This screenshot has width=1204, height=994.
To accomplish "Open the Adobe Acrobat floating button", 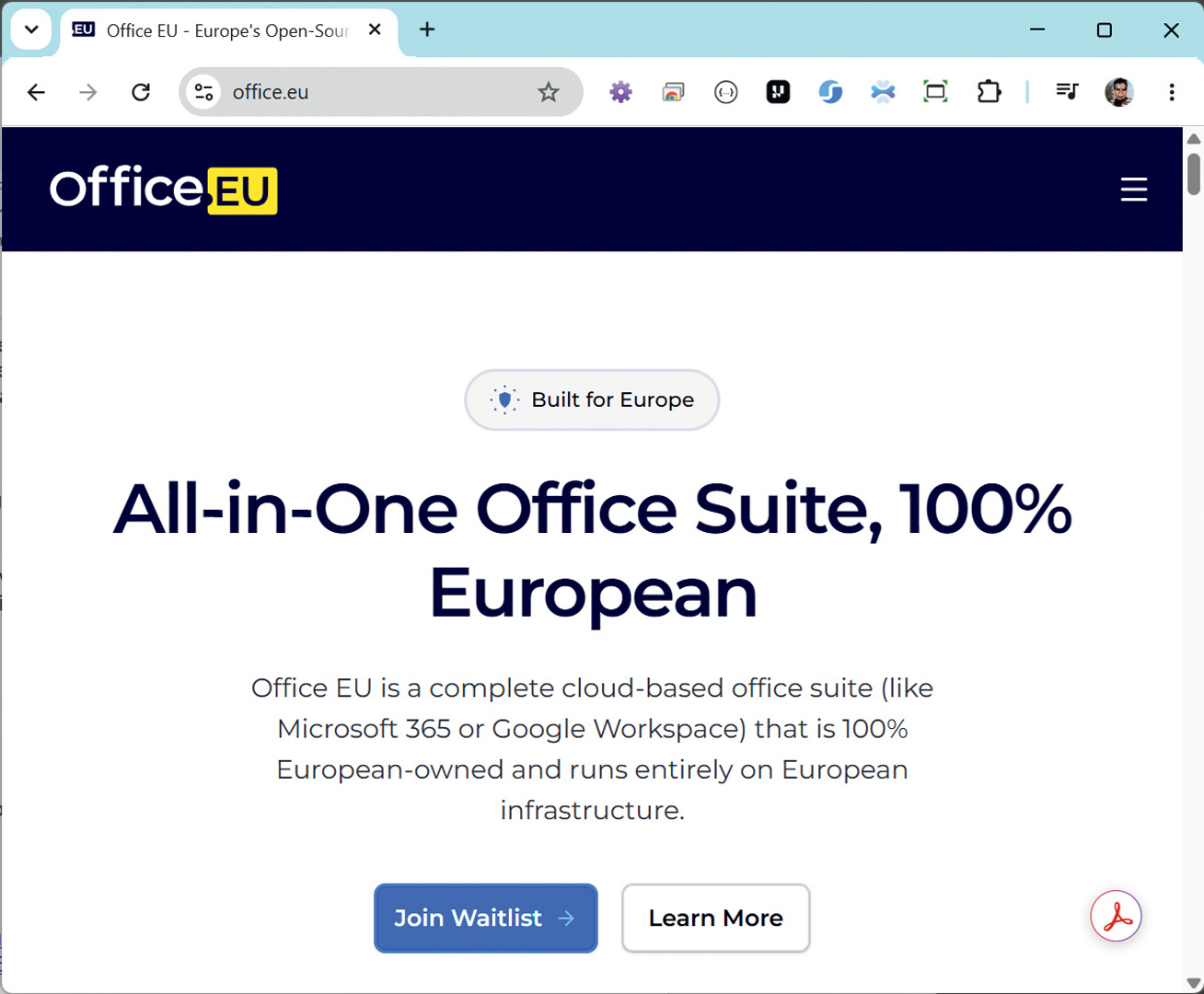I will [x=1117, y=917].
